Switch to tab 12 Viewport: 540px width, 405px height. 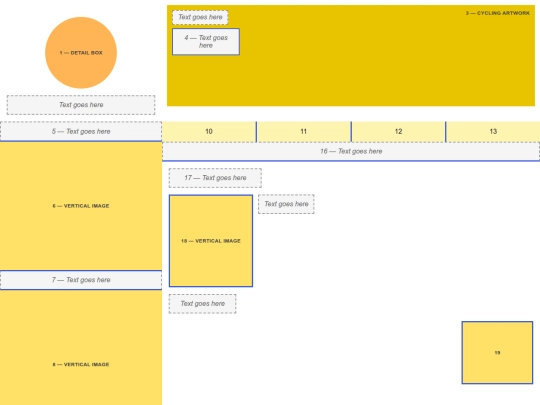[398, 132]
